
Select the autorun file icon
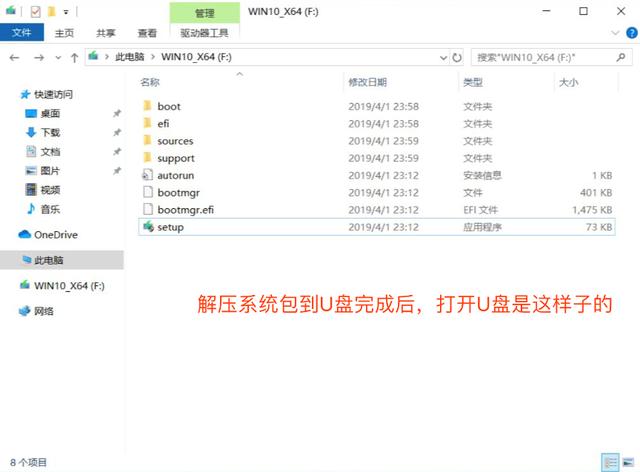[x=147, y=175]
